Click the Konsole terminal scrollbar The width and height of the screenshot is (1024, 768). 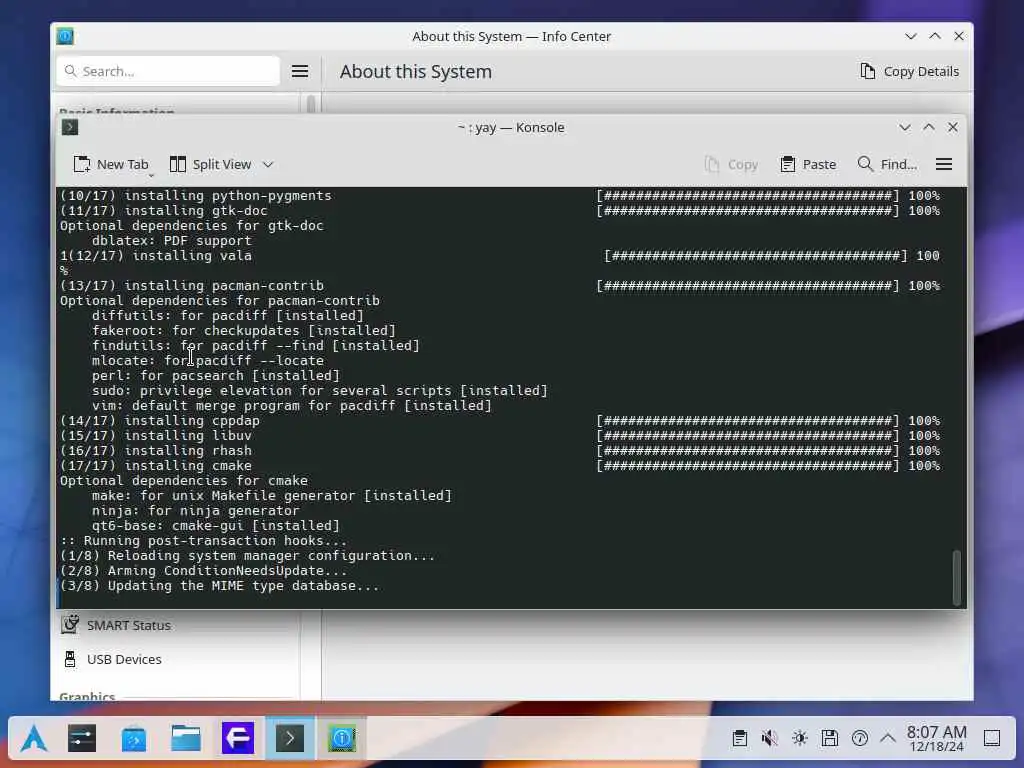[x=957, y=577]
